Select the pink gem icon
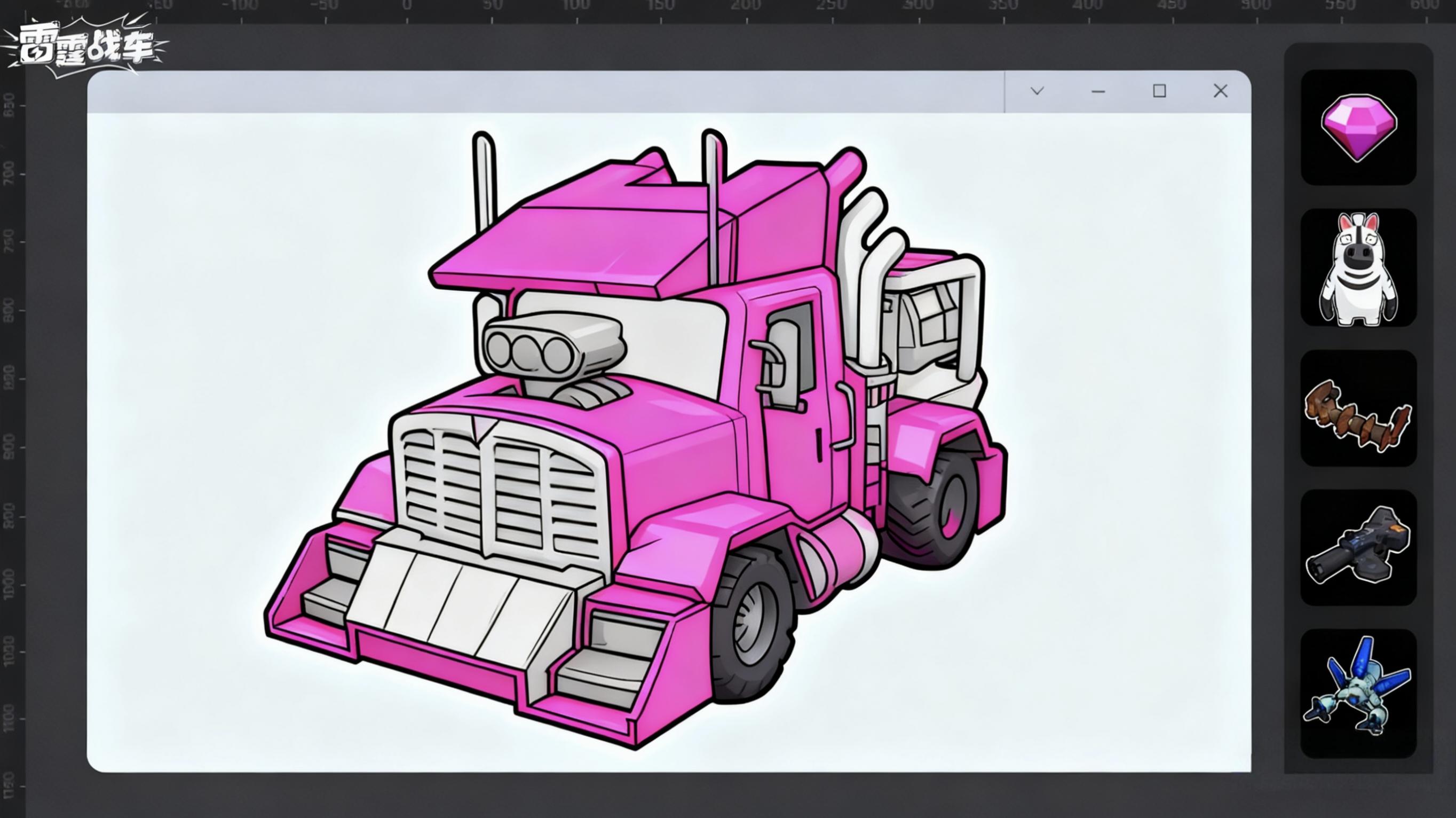Viewport: 1456px width, 818px height. pos(1358,127)
